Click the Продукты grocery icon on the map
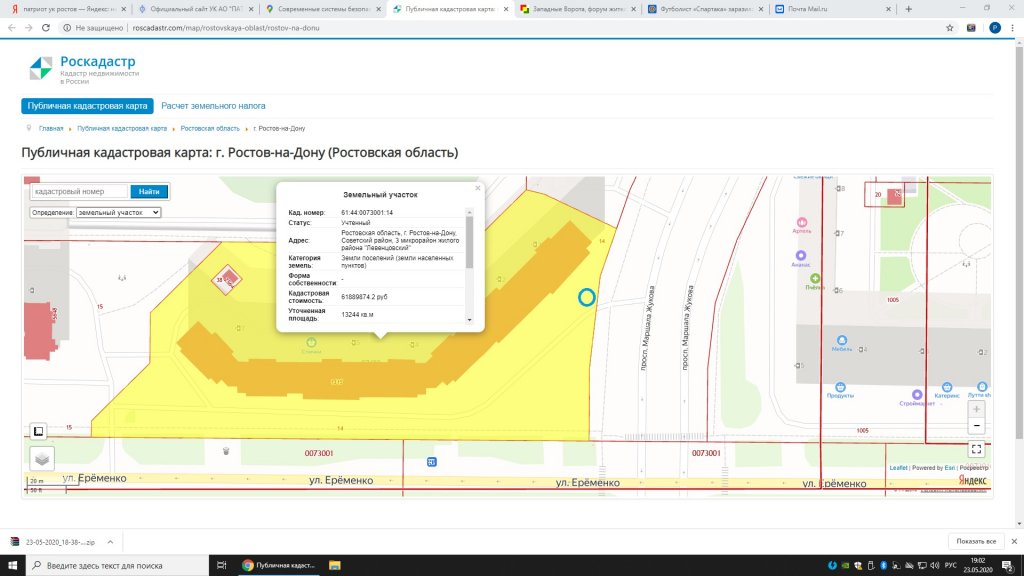This screenshot has width=1024, height=576. (840, 387)
